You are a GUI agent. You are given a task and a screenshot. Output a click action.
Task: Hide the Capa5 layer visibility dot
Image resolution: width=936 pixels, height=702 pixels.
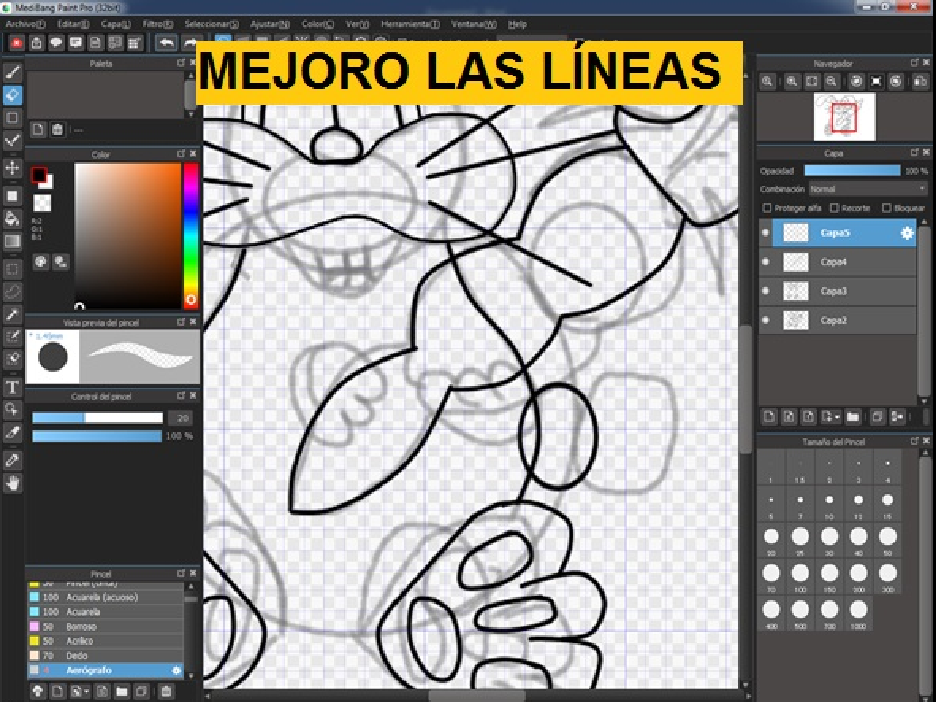click(x=766, y=233)
